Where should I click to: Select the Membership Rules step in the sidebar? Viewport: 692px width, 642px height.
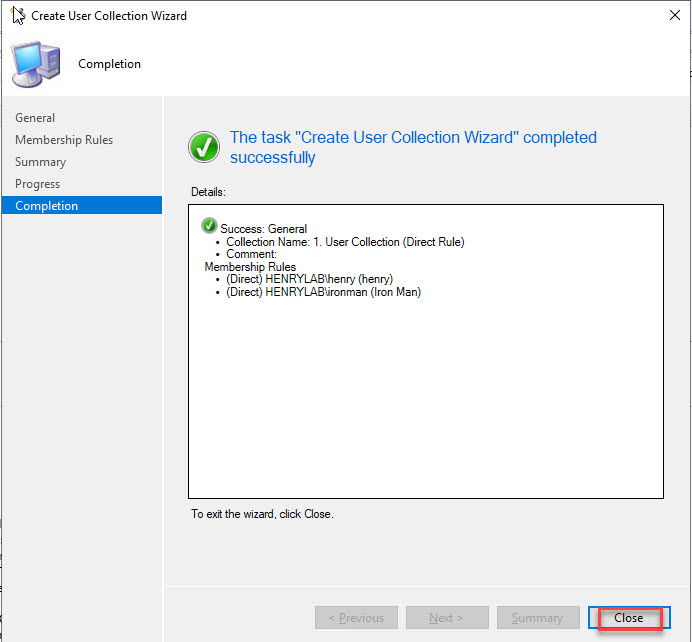pyautogui.click(x=64, y=140)
